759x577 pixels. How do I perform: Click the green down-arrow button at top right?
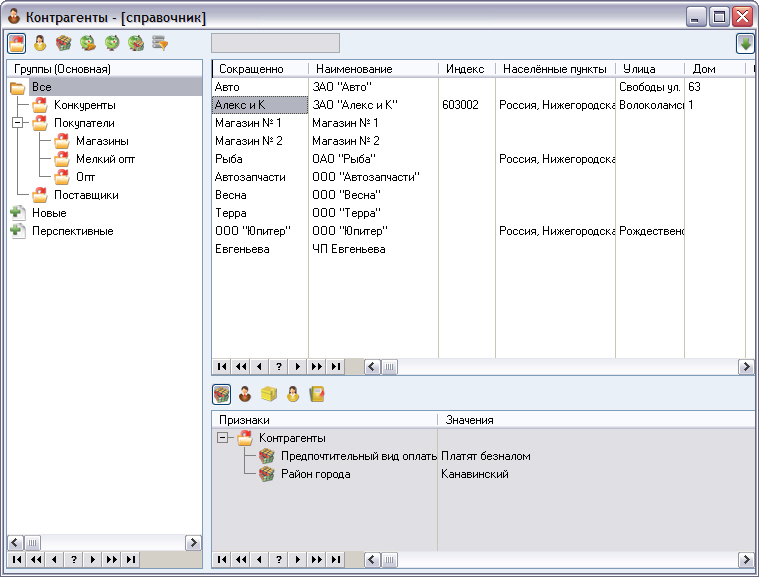[745, 44]
